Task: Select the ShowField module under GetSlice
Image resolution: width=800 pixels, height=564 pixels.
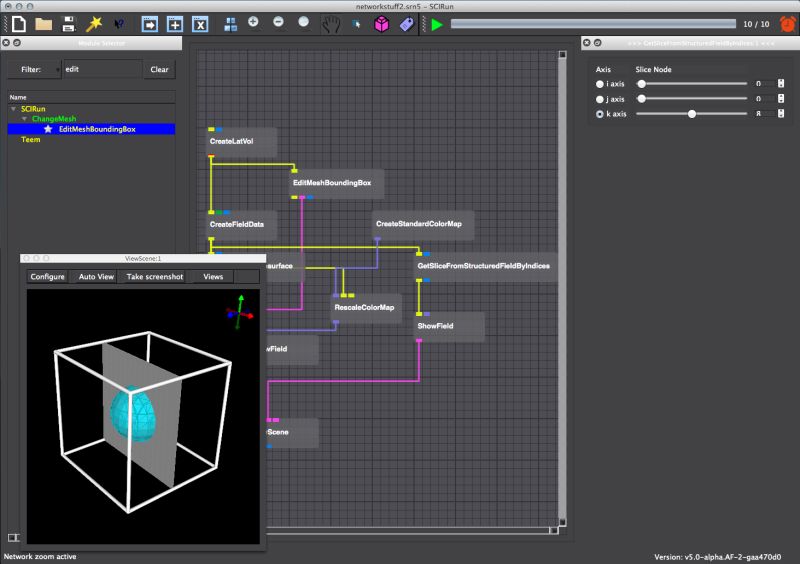Action: pos(449,326)
